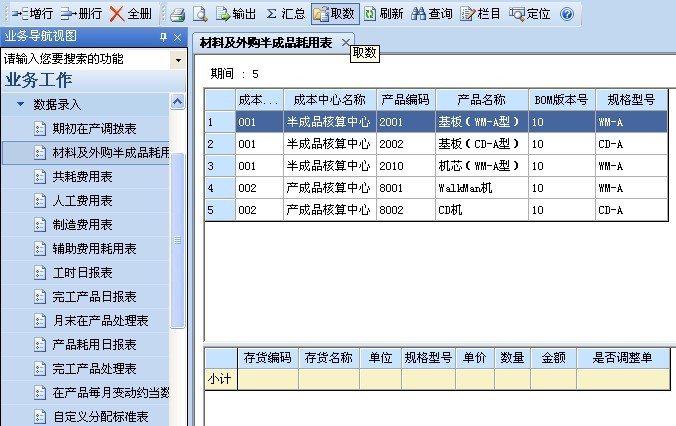Image resolution: width=676 pixels, height=426 pixels.
Task: Open 共耗费用表 in navigation tree
Action: (82, 176)
